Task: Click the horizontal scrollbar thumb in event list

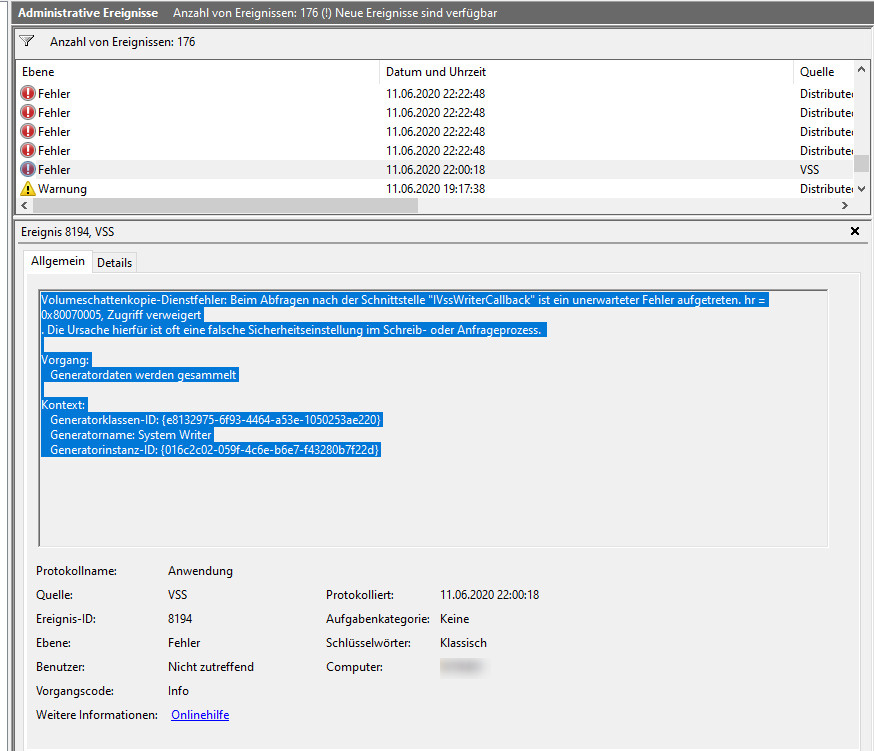Action: 225,205
